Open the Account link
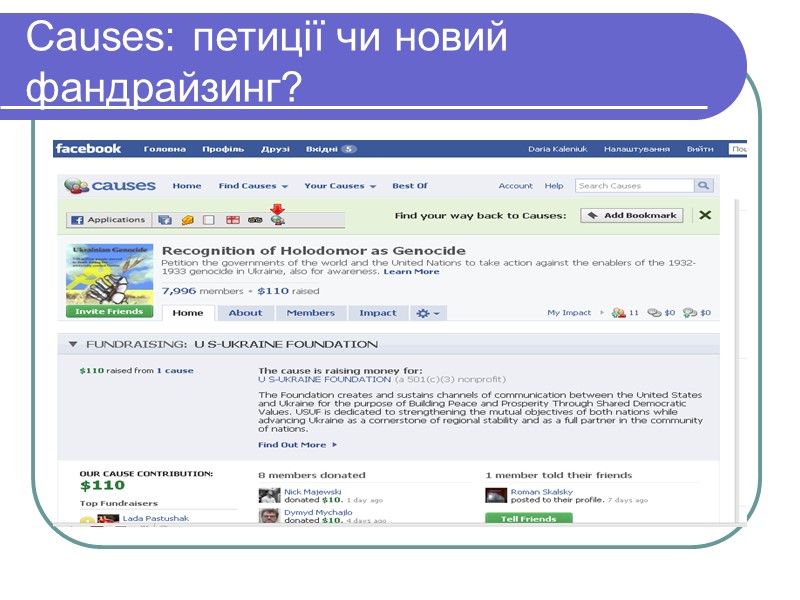The image size is (800, 600). (515, 186)
